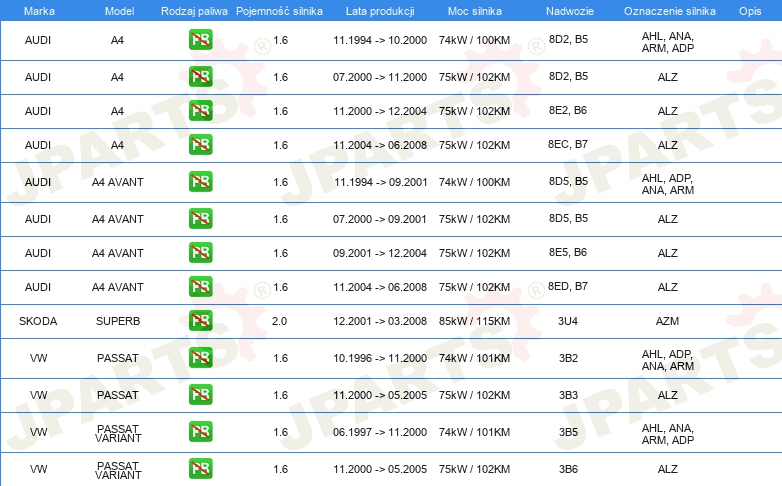Click the Opis column header
Viewport: 782px width, 486px height.
[750, 11]
